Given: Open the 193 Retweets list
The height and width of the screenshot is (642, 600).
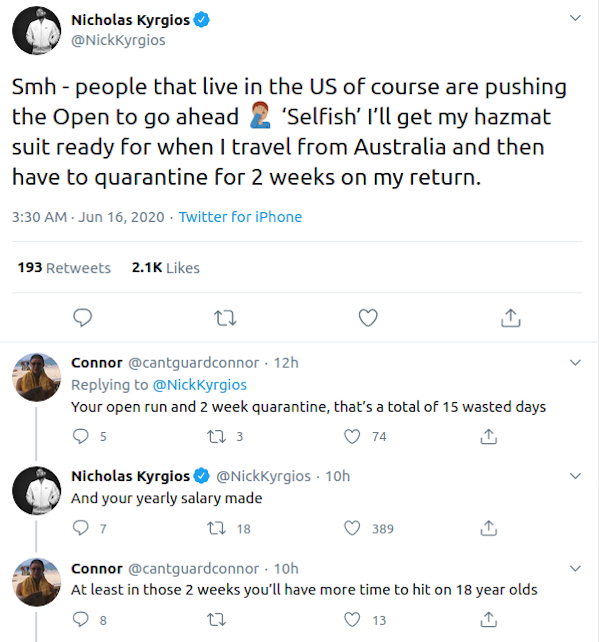Looking at the screenshot, I should [x=64, y=268].
